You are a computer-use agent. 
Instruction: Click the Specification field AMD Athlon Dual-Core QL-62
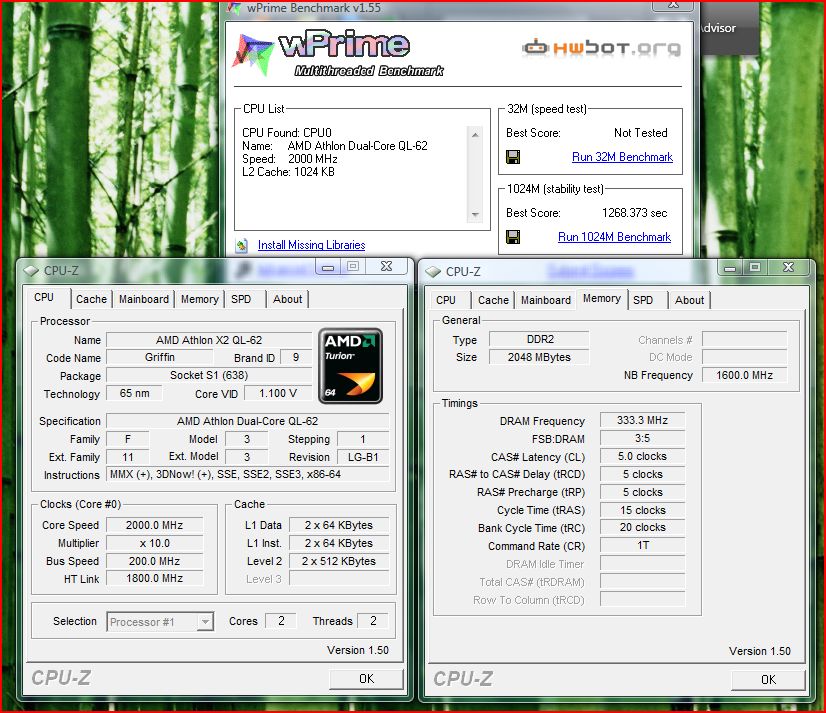[248, 421]
